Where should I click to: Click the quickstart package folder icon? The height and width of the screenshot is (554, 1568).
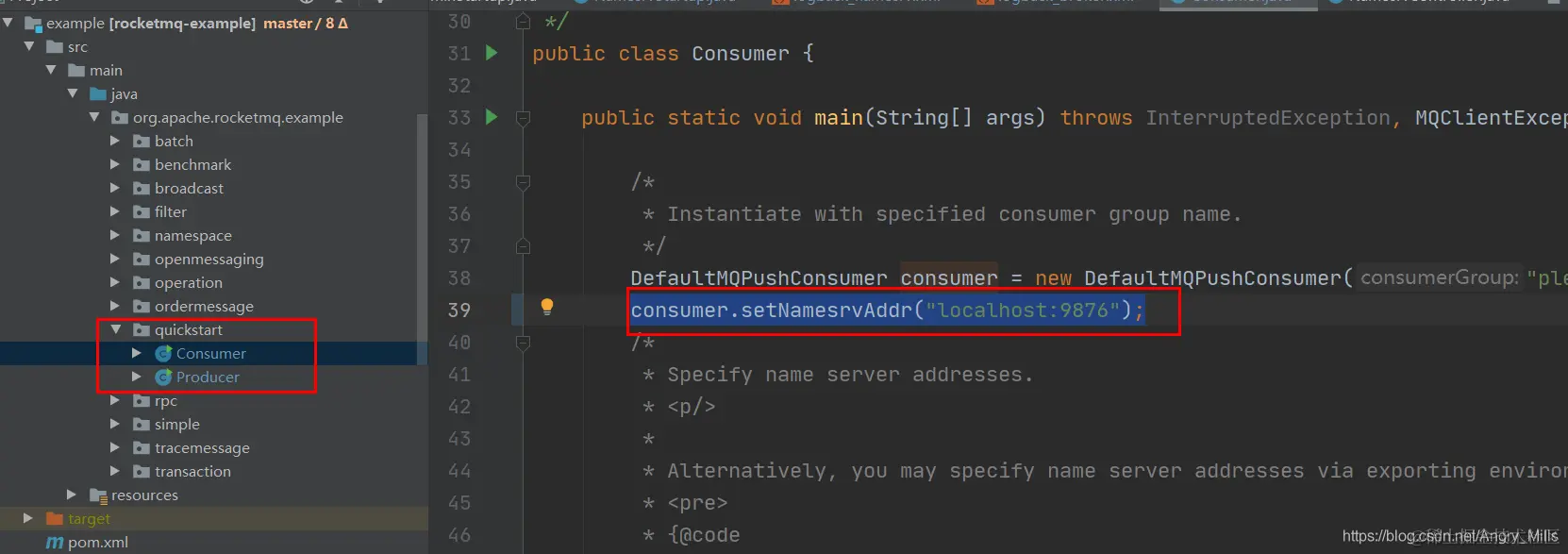pos(142,329)
